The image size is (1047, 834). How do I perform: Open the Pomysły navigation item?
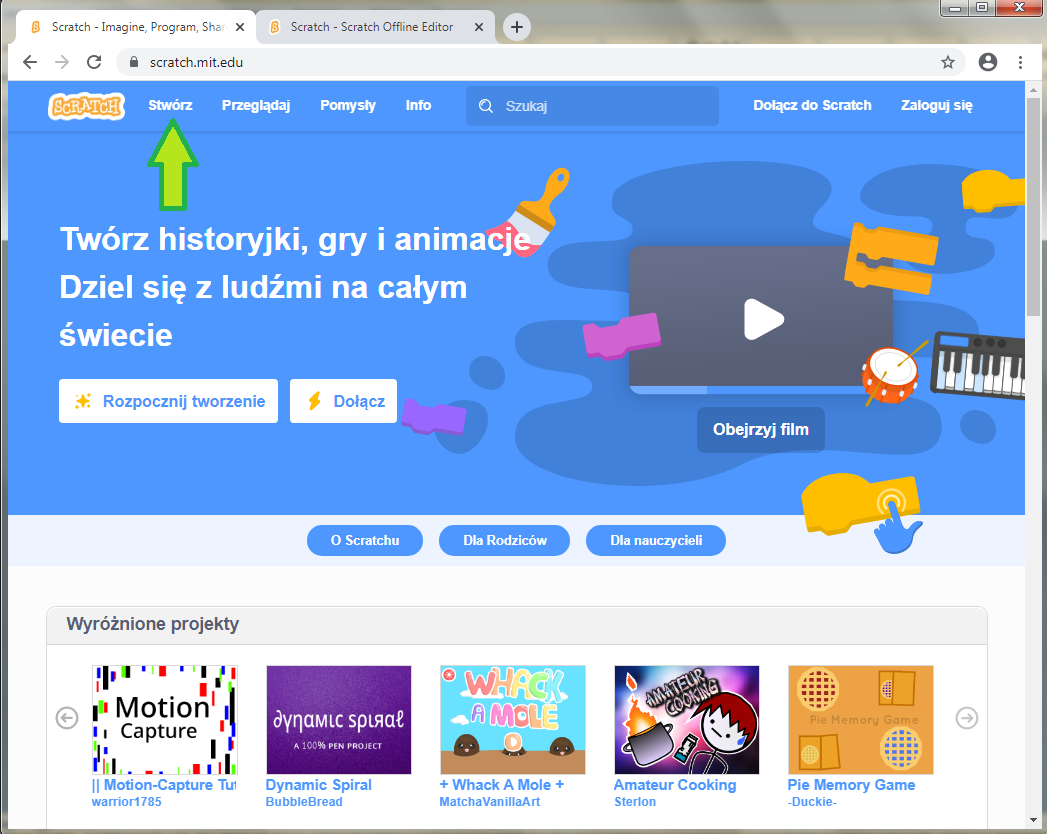click(x=348, y=106)
